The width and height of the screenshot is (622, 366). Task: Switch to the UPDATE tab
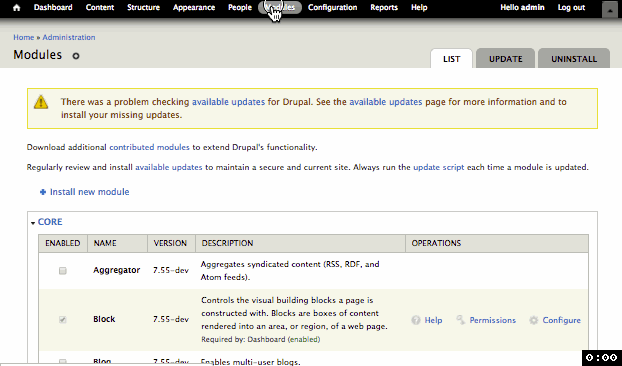coord(505,59)
